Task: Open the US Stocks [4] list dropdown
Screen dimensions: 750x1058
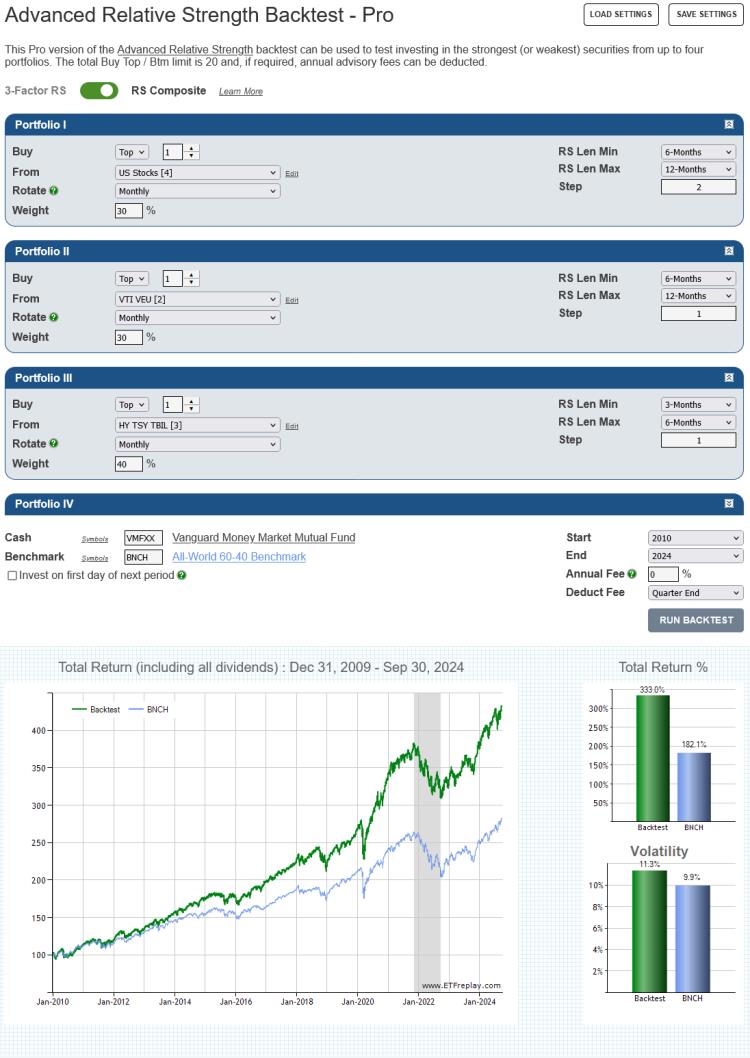Action: [x=197, y=173]
